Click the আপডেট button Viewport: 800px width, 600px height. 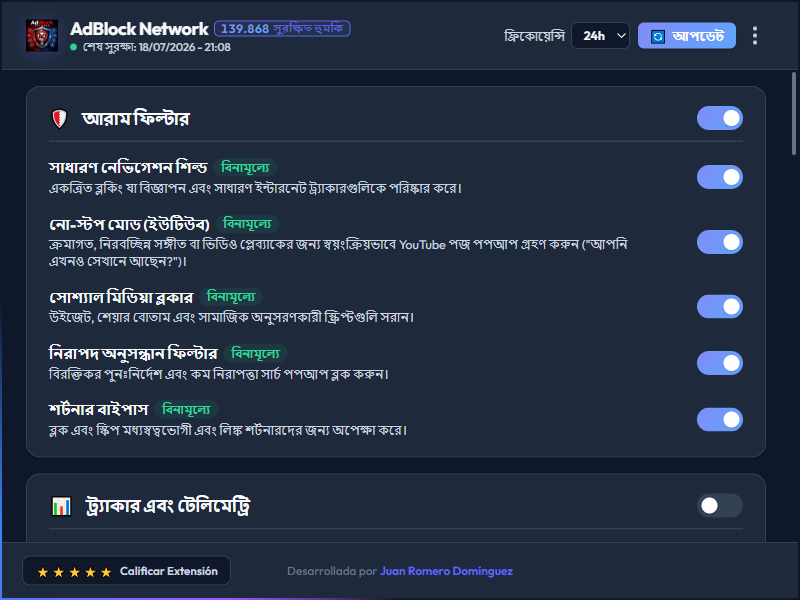(x=687, y=36)
